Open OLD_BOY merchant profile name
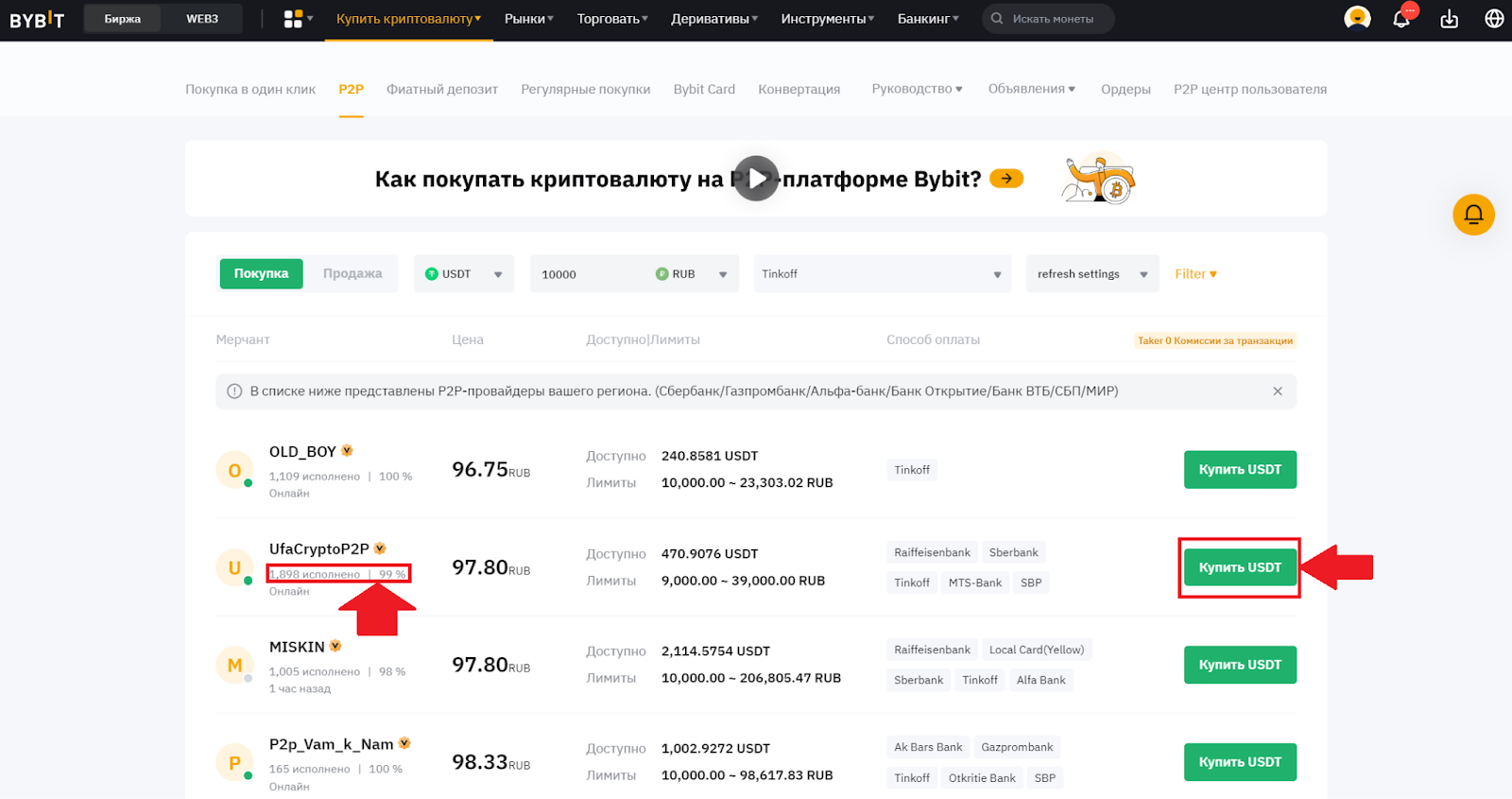Image resolution: width=1512 pixels, height=799 pixels. (x=302, y=452)
